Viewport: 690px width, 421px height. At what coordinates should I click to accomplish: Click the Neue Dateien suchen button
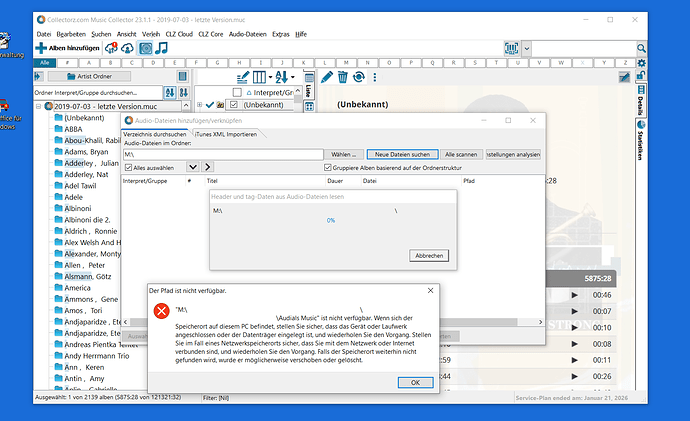(402, 154)
